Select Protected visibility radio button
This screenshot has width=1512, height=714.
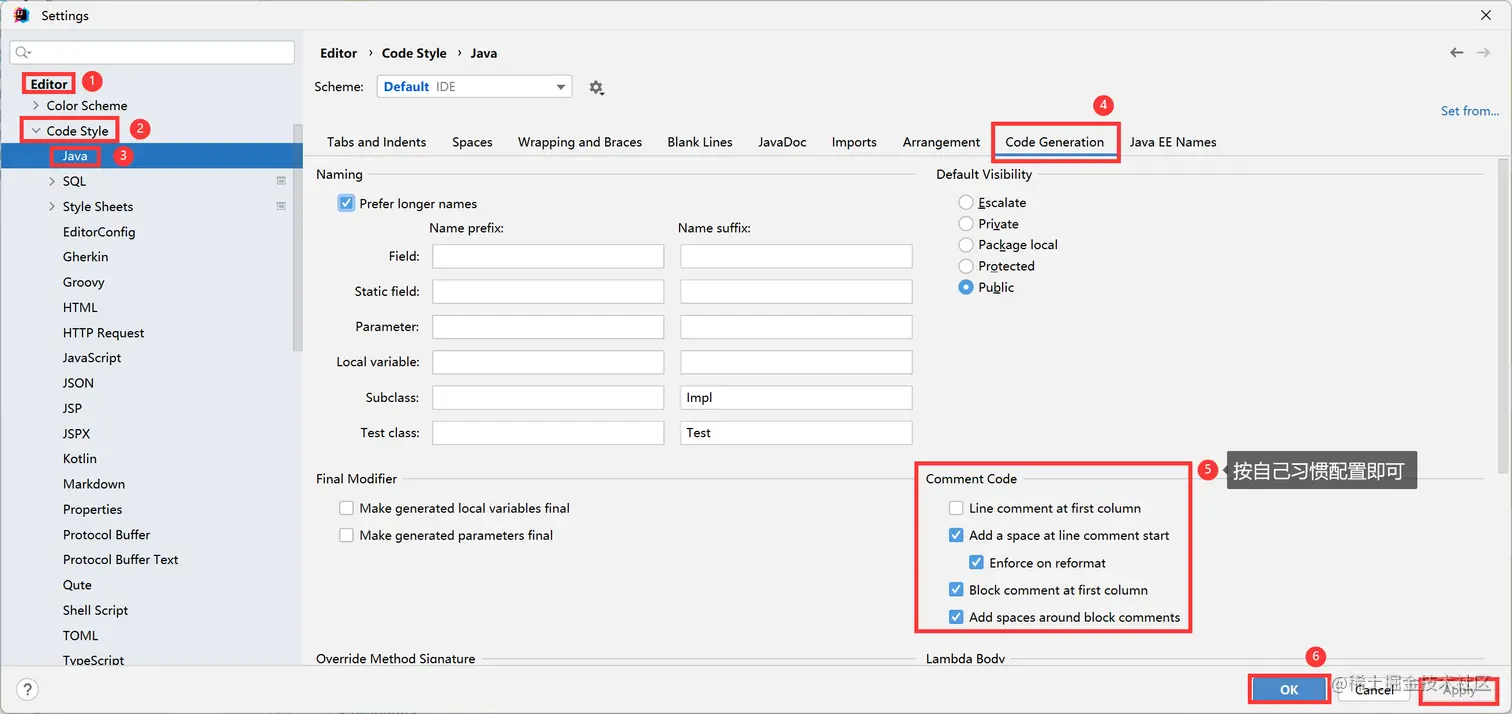[966, 266]
